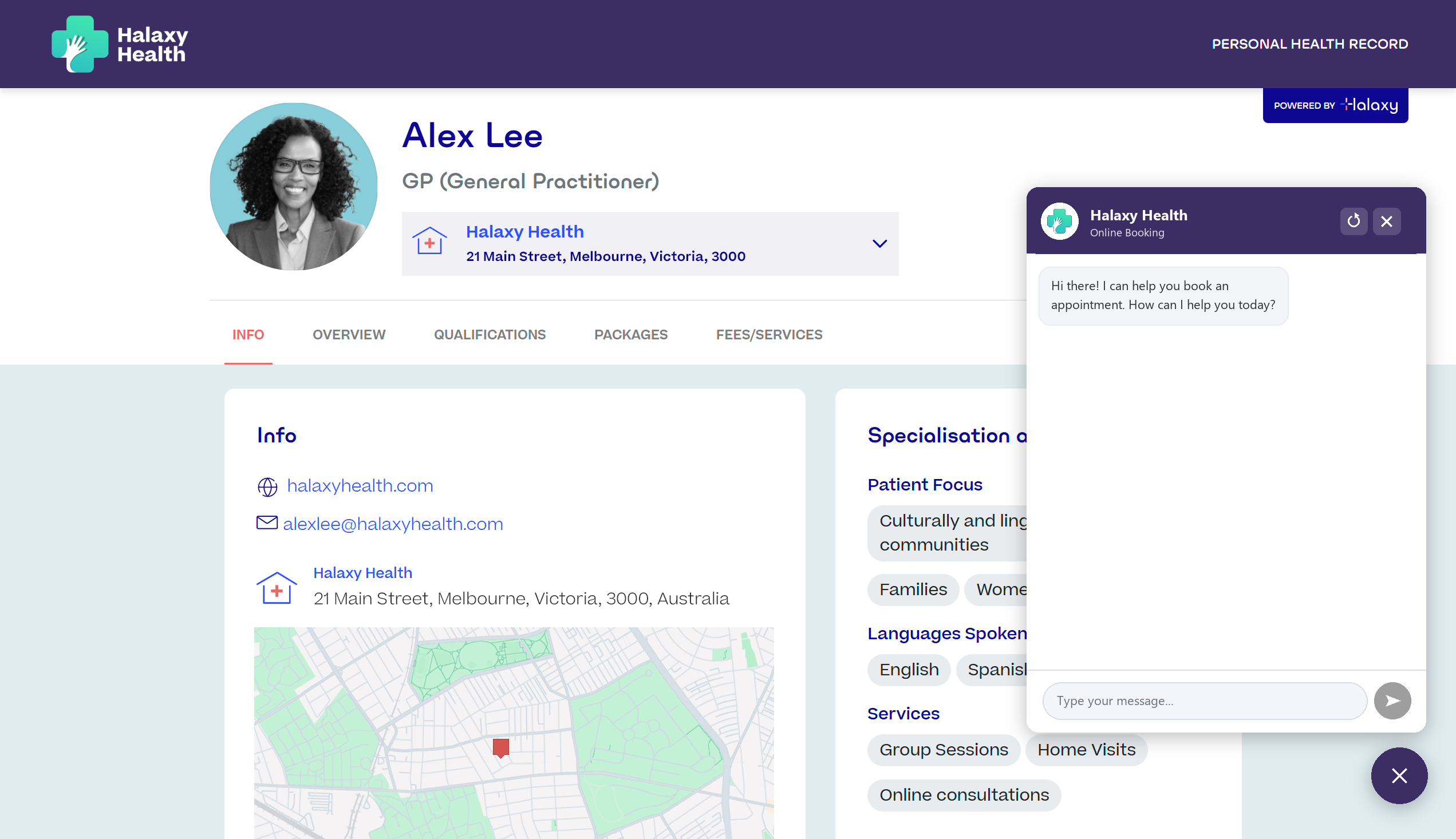Open the PACKAGES tab

(x=630, y=335)
